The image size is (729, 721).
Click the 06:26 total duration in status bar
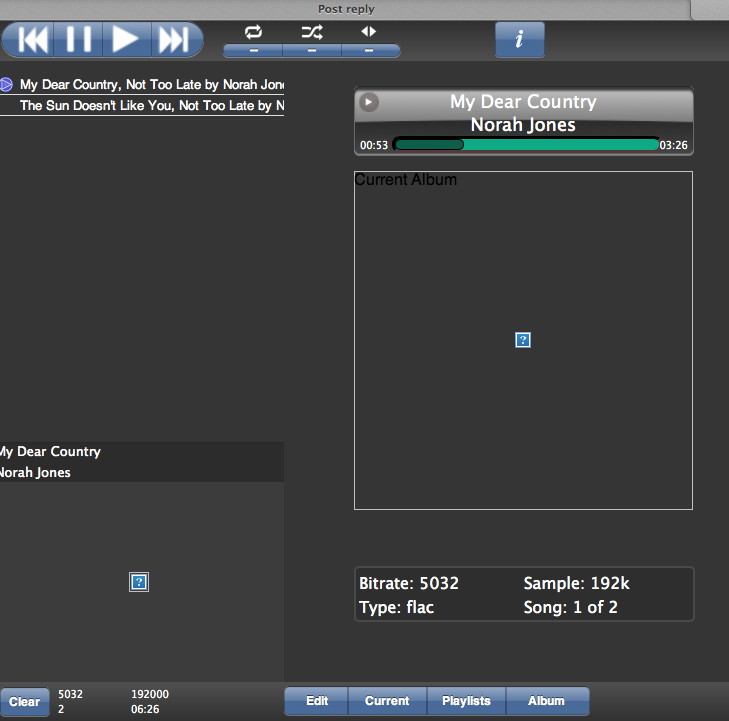[145, 709]
